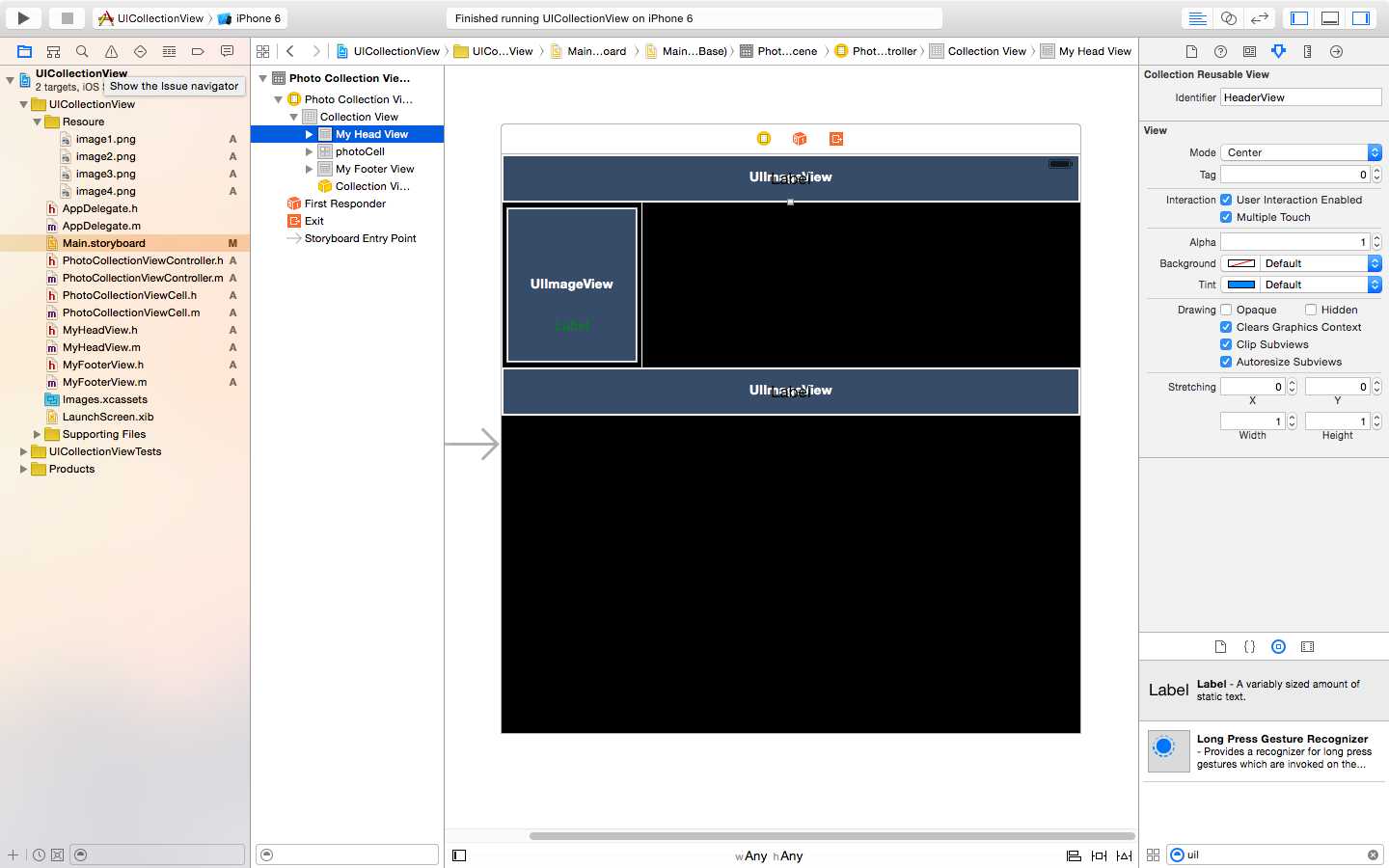
Task: Open the Tint color dropdown
Action: (x=1321, y=285)
